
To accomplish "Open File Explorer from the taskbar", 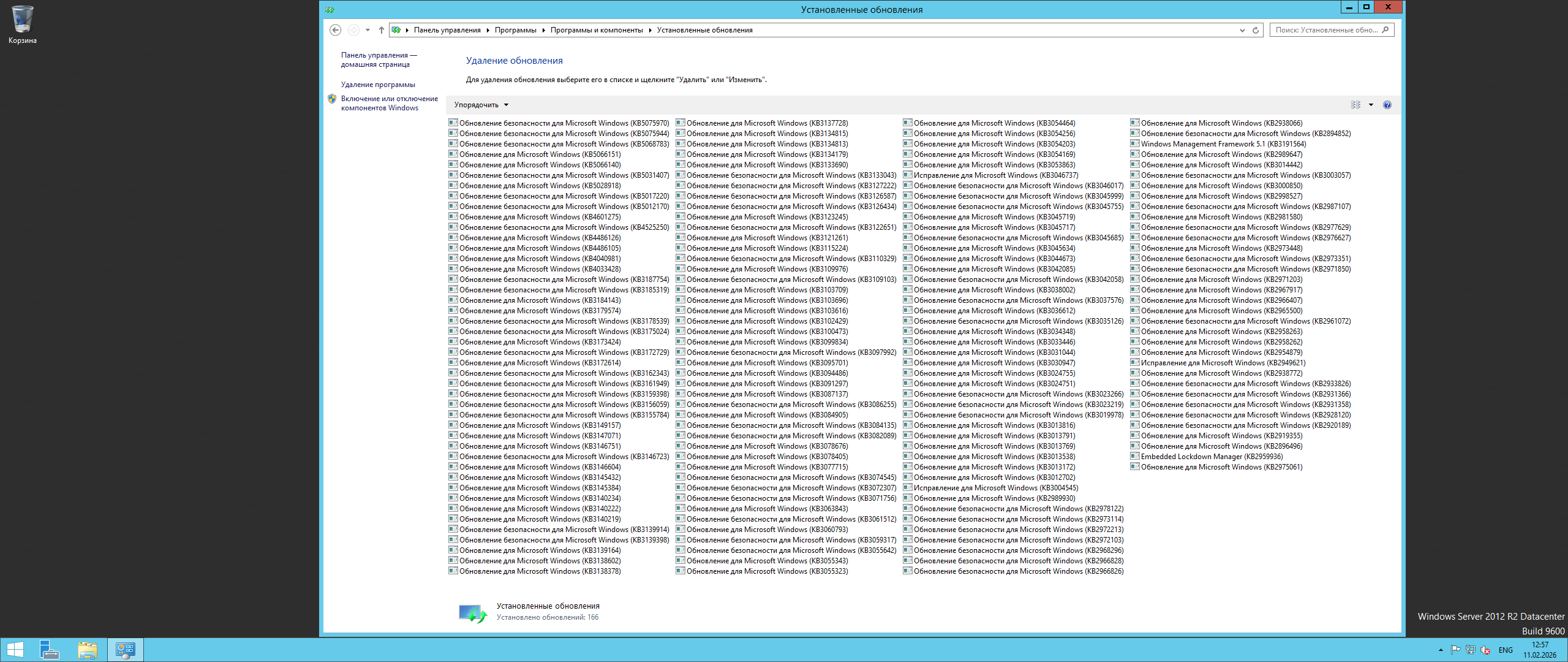I will point(88,650).
